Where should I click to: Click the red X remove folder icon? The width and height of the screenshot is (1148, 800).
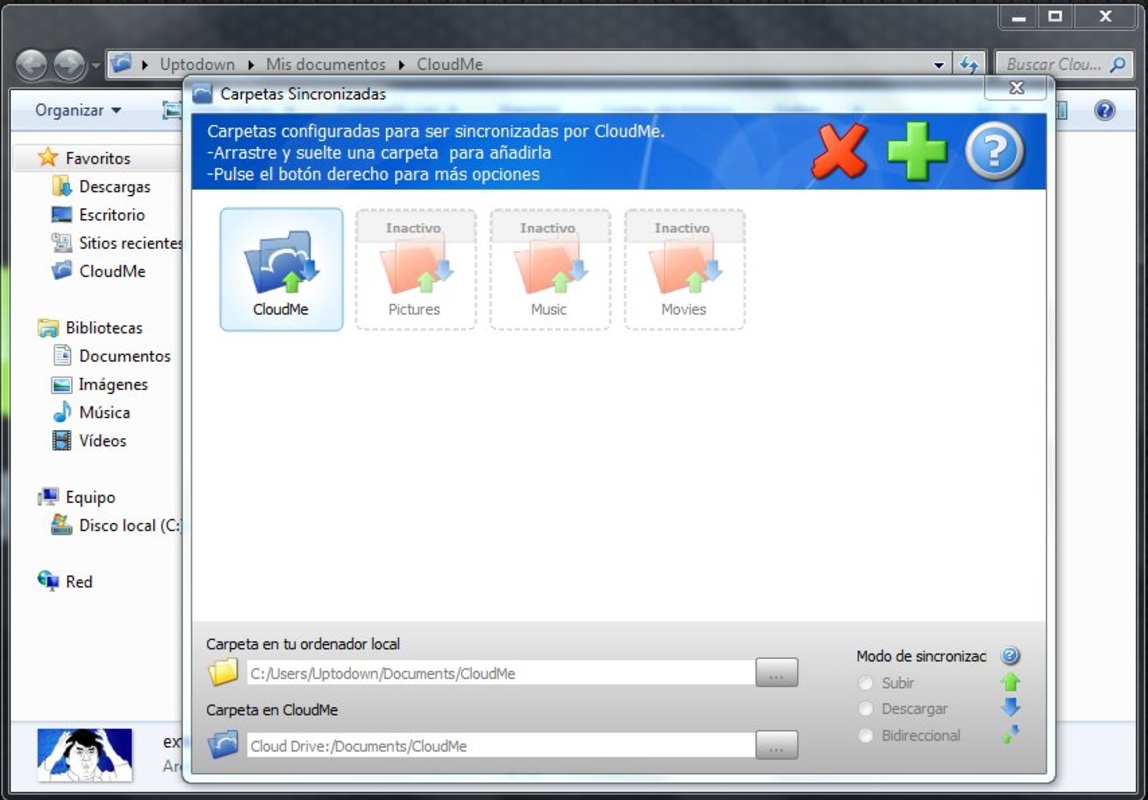coord(839,152)
